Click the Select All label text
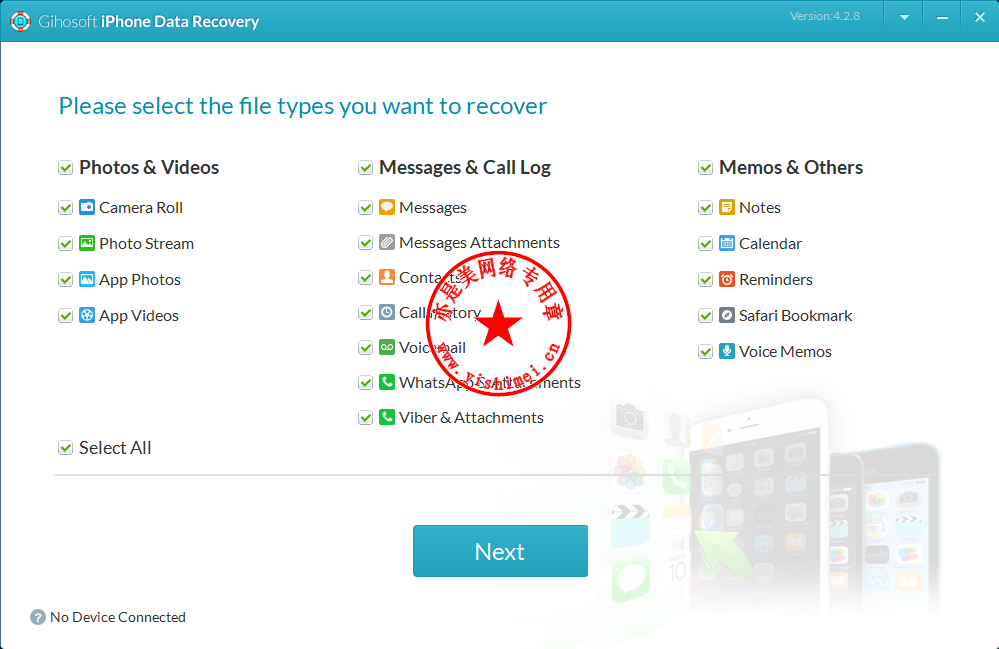The image size is (999, 649). (x=115, y=448)
